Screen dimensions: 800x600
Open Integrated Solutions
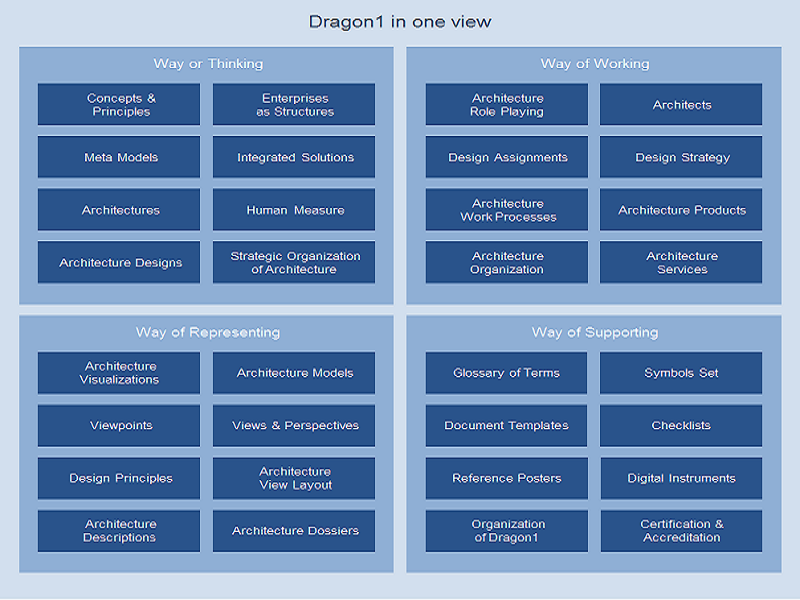294,157
